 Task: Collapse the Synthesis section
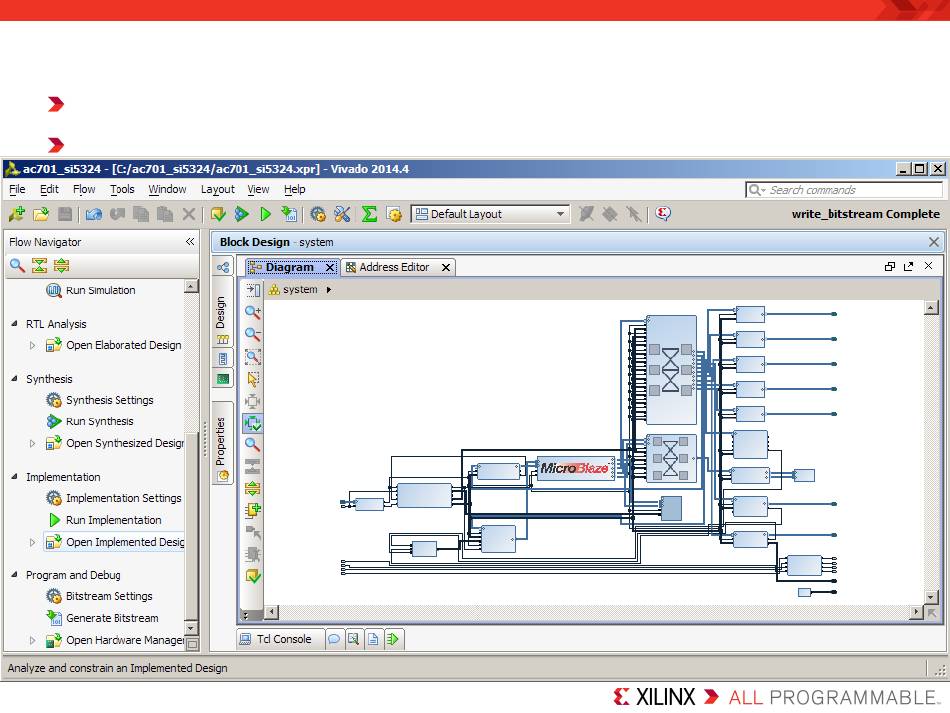point(15,379)
